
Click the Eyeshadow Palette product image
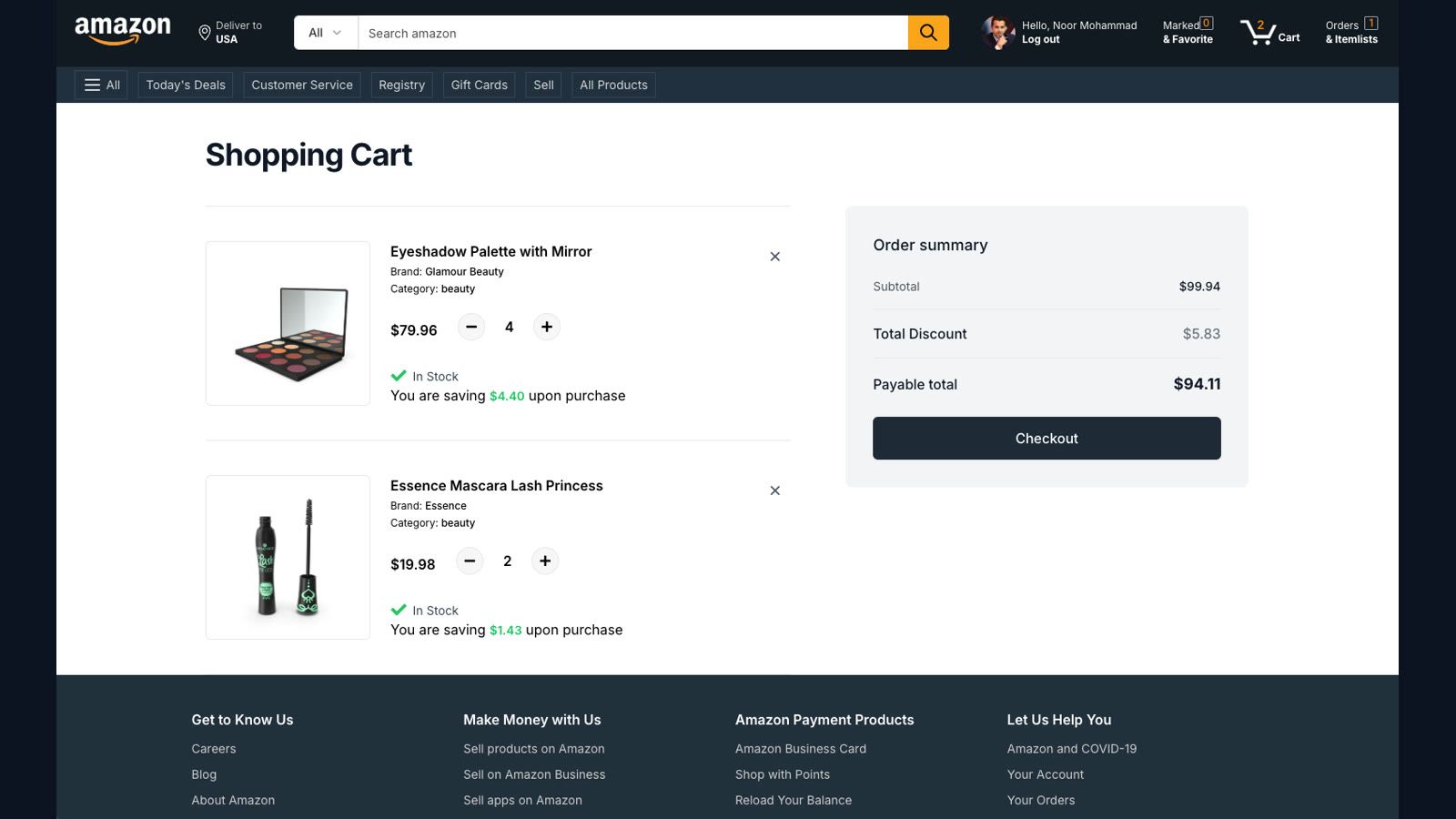click(288, 323)
